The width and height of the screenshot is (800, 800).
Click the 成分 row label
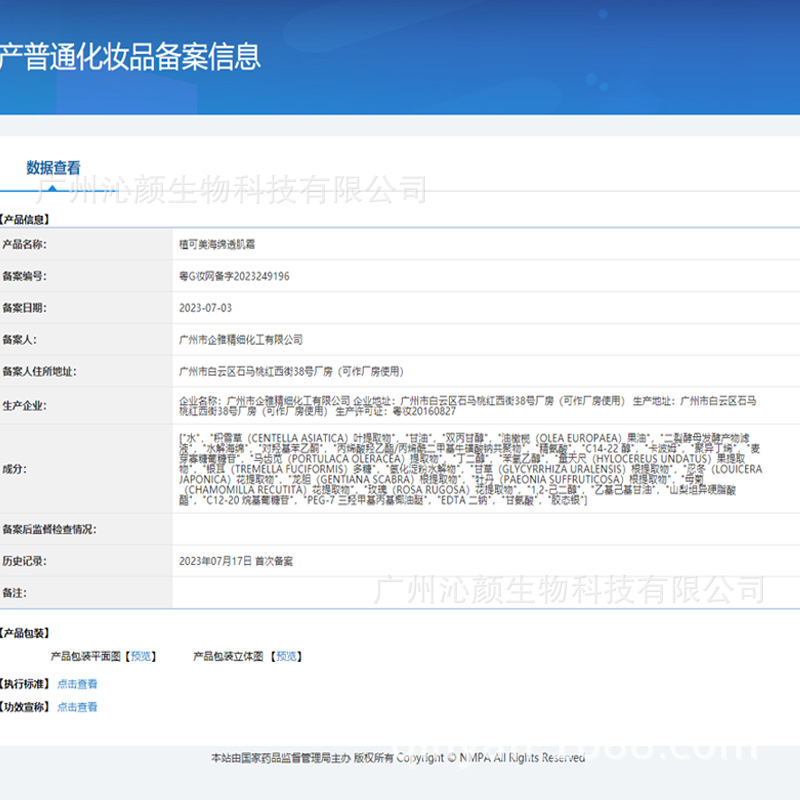pos(14,469)
